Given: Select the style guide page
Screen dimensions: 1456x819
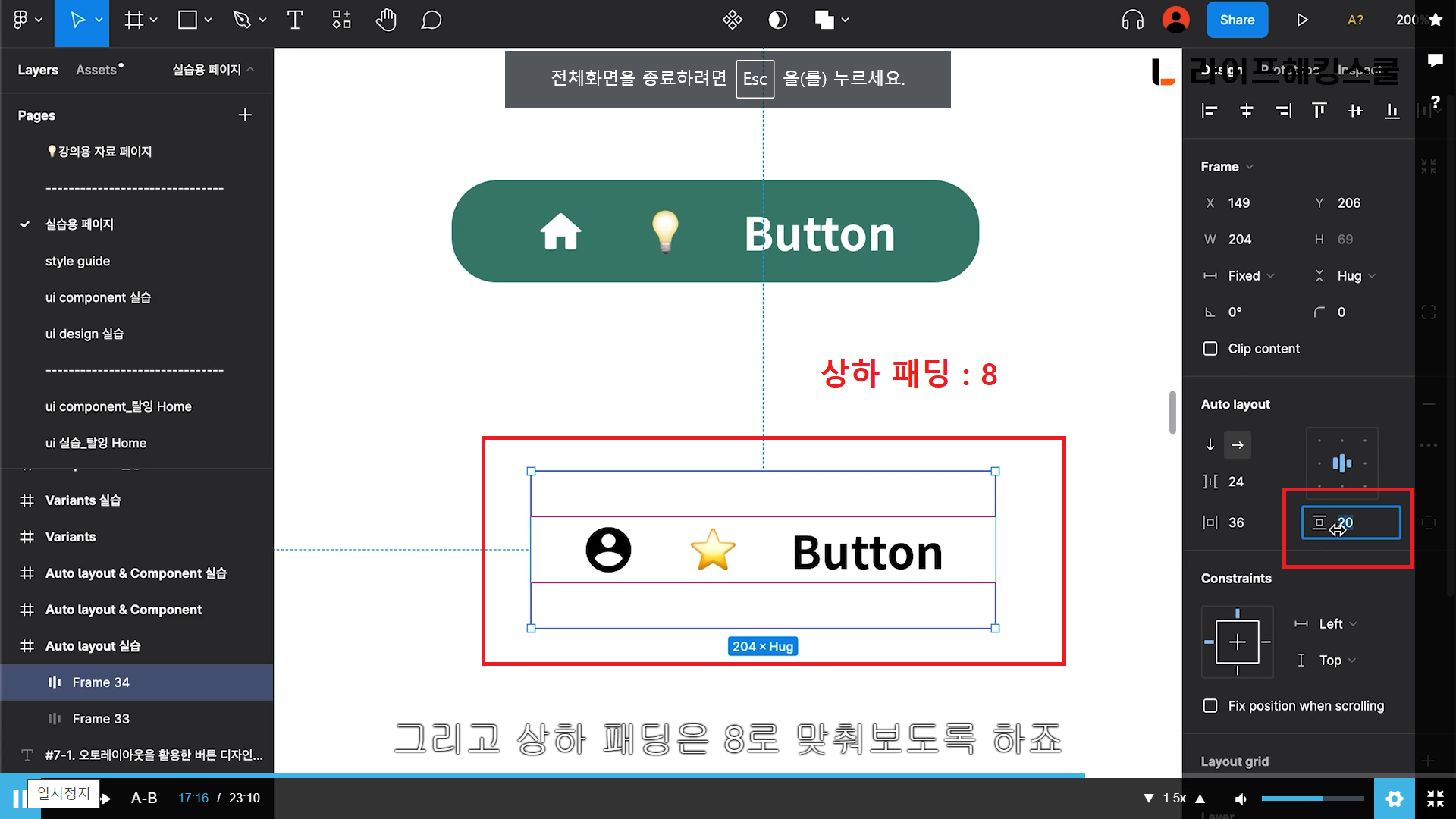Looking at the screenshot, I should click(x=77, y=261).
